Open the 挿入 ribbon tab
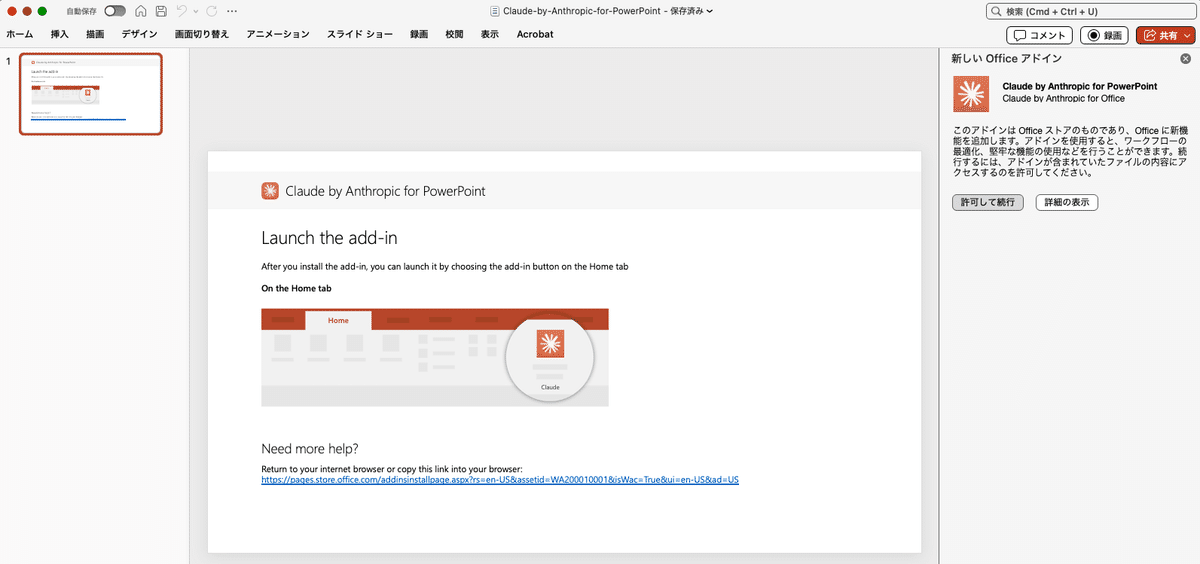 pos(60,34)
